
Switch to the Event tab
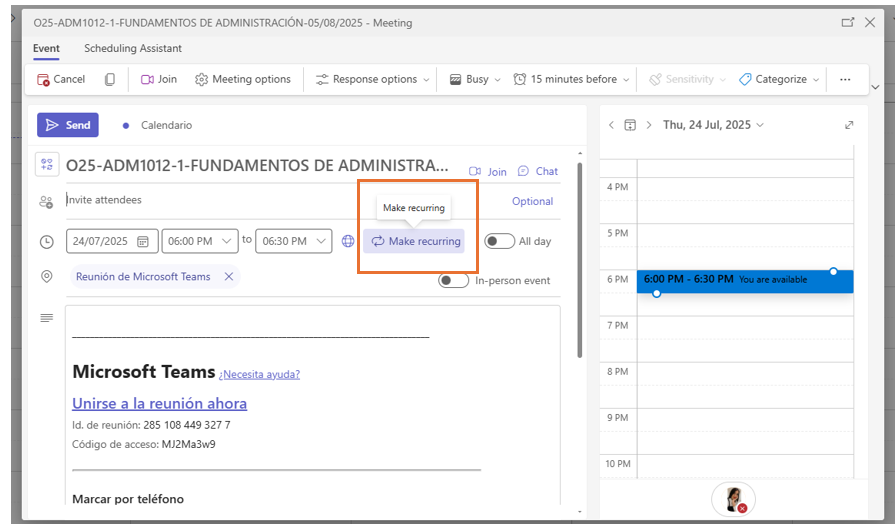(46, 49)
